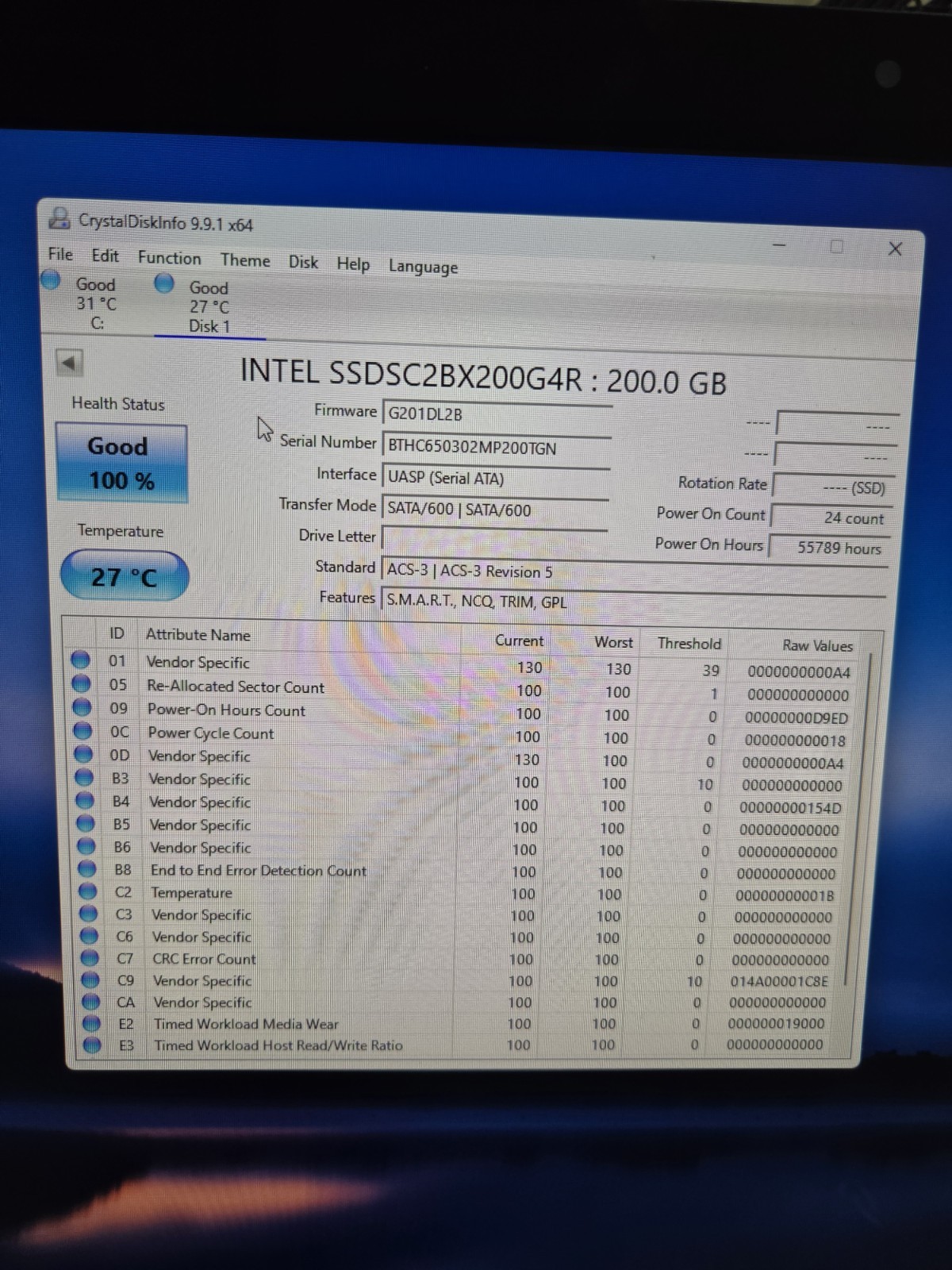Click status orb of Timed Workload Media Wear
The height and width of the screenshot is (1270, 952).
92,1023
